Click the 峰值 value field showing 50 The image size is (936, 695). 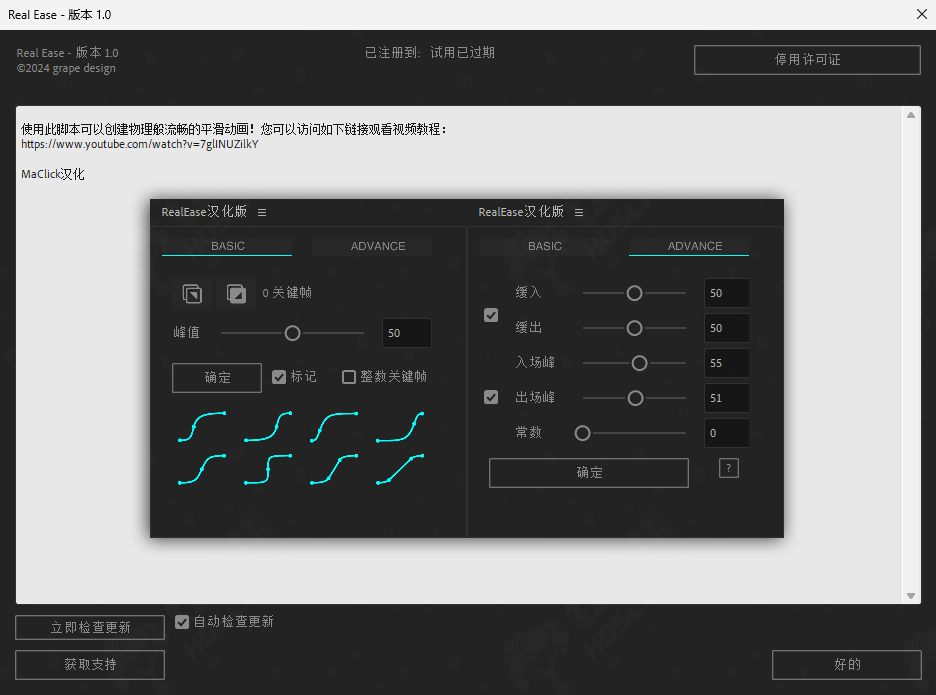coord(407,333)
